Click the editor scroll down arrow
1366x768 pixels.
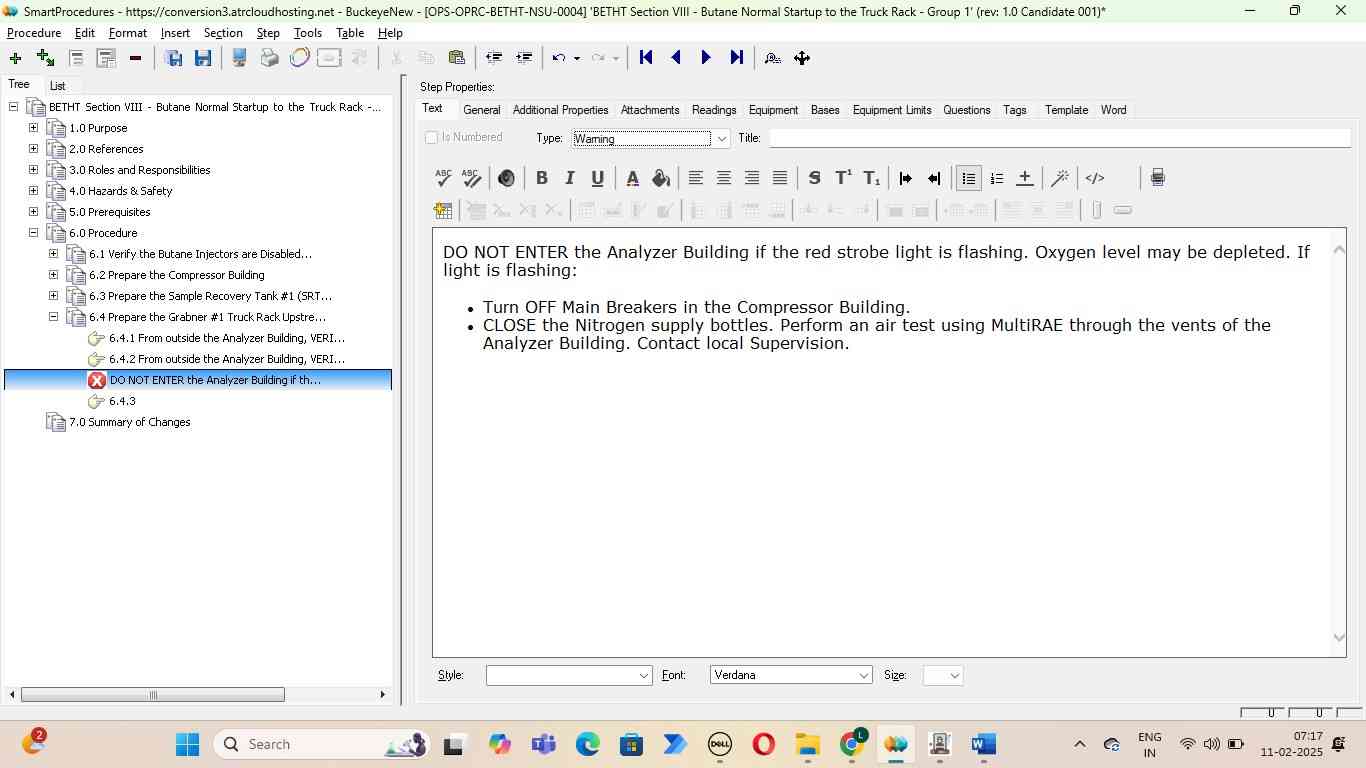tap(1339, 638)
